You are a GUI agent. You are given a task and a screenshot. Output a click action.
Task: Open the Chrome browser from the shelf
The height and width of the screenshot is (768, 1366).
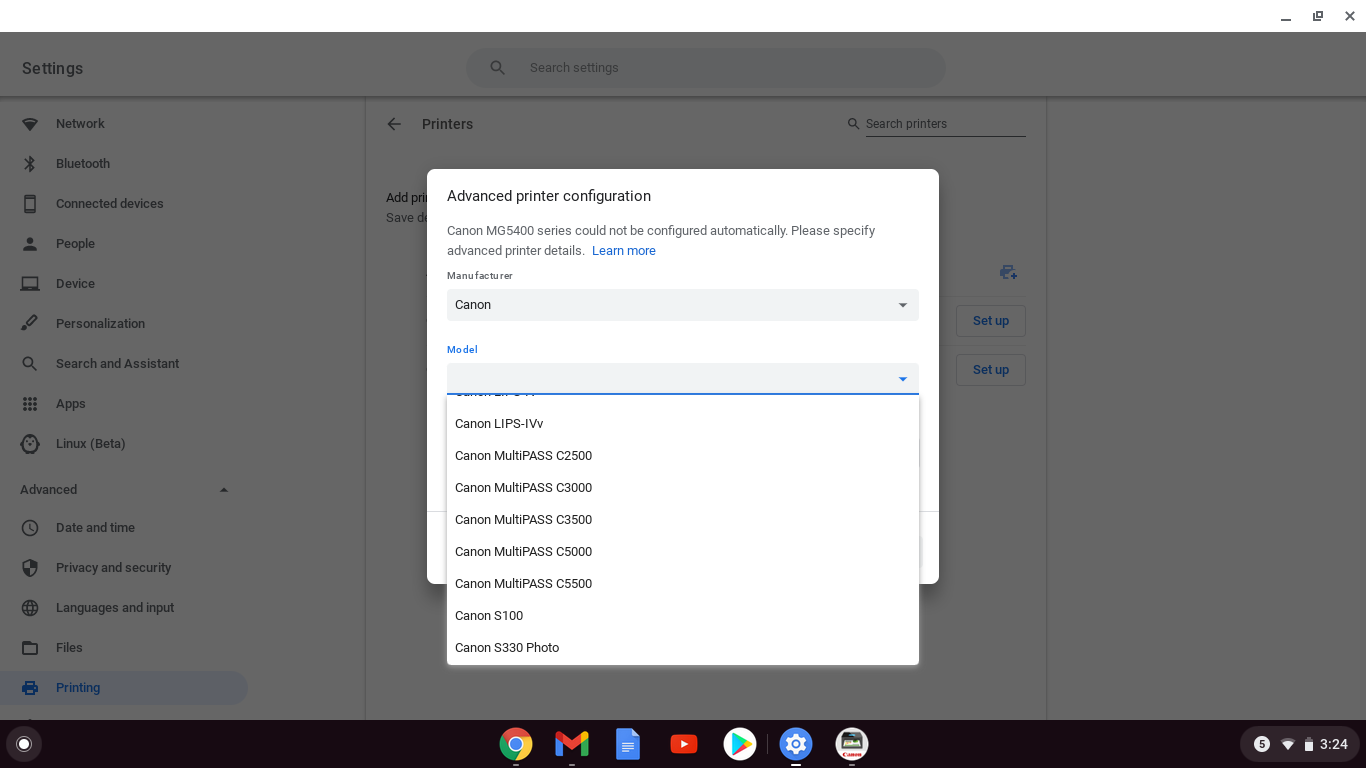point(516,744)
